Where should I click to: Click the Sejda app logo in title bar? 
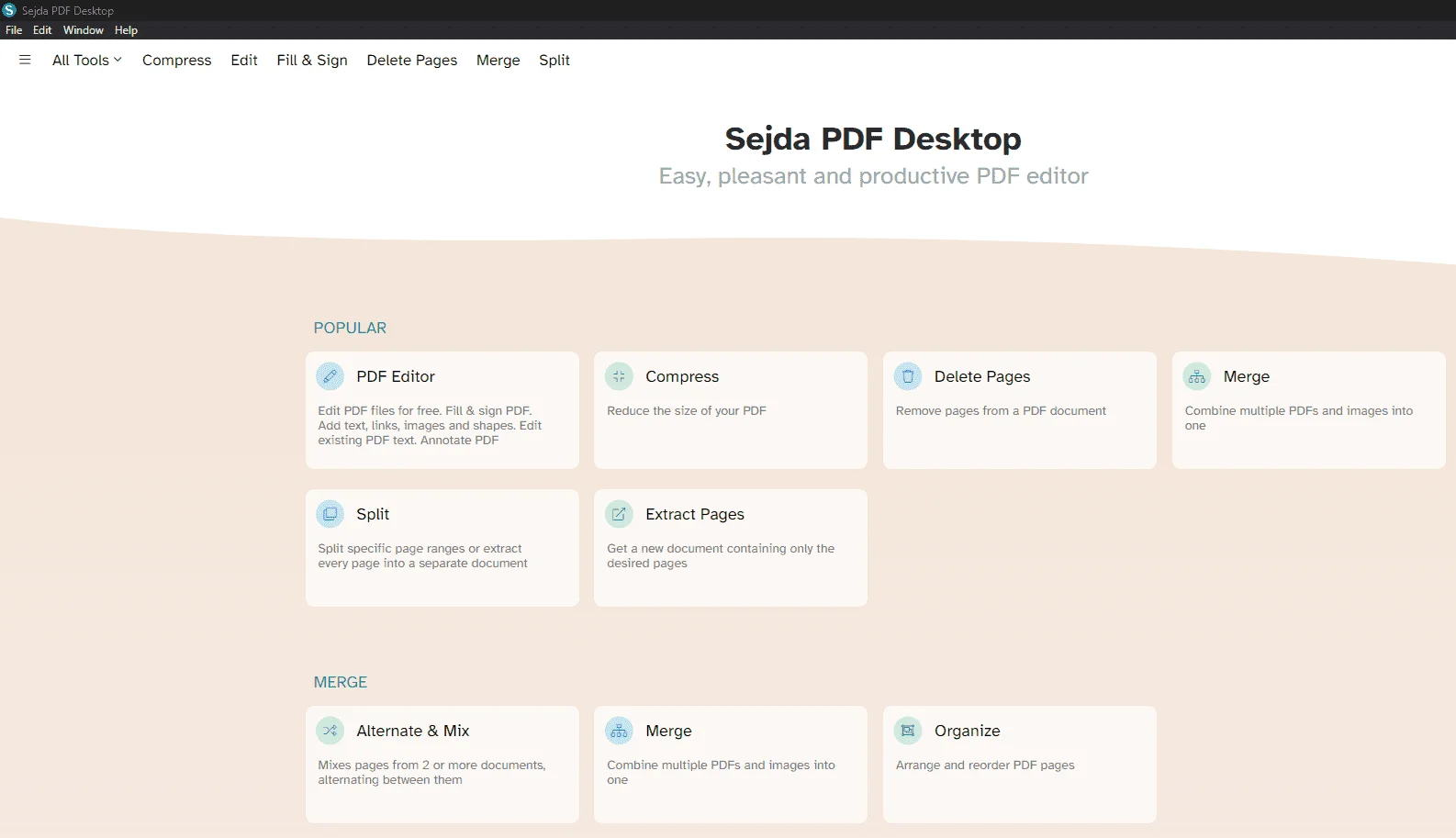pos(9,10)
